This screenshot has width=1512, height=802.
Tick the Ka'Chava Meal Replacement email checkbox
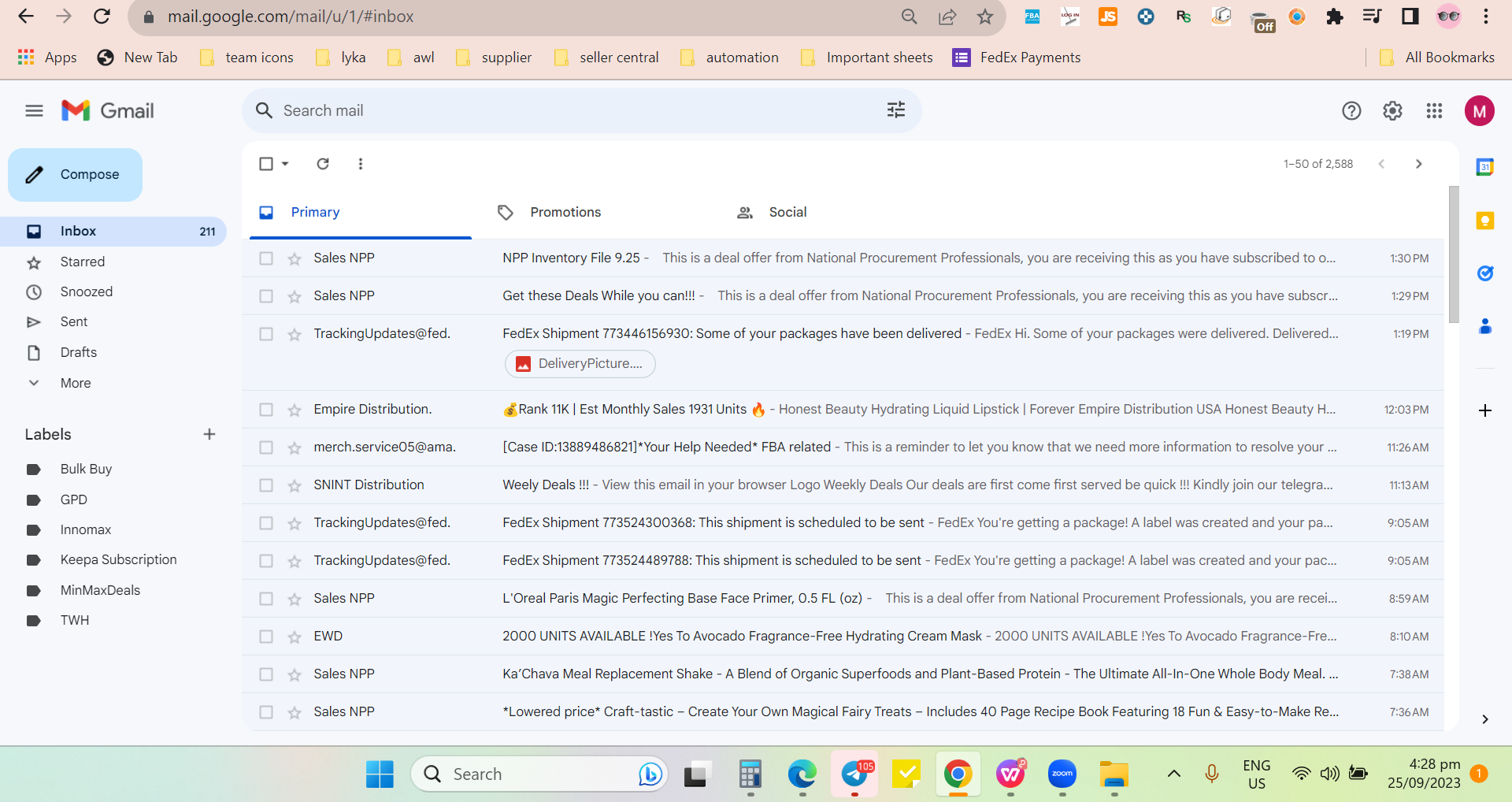click(x=266, y=674)
